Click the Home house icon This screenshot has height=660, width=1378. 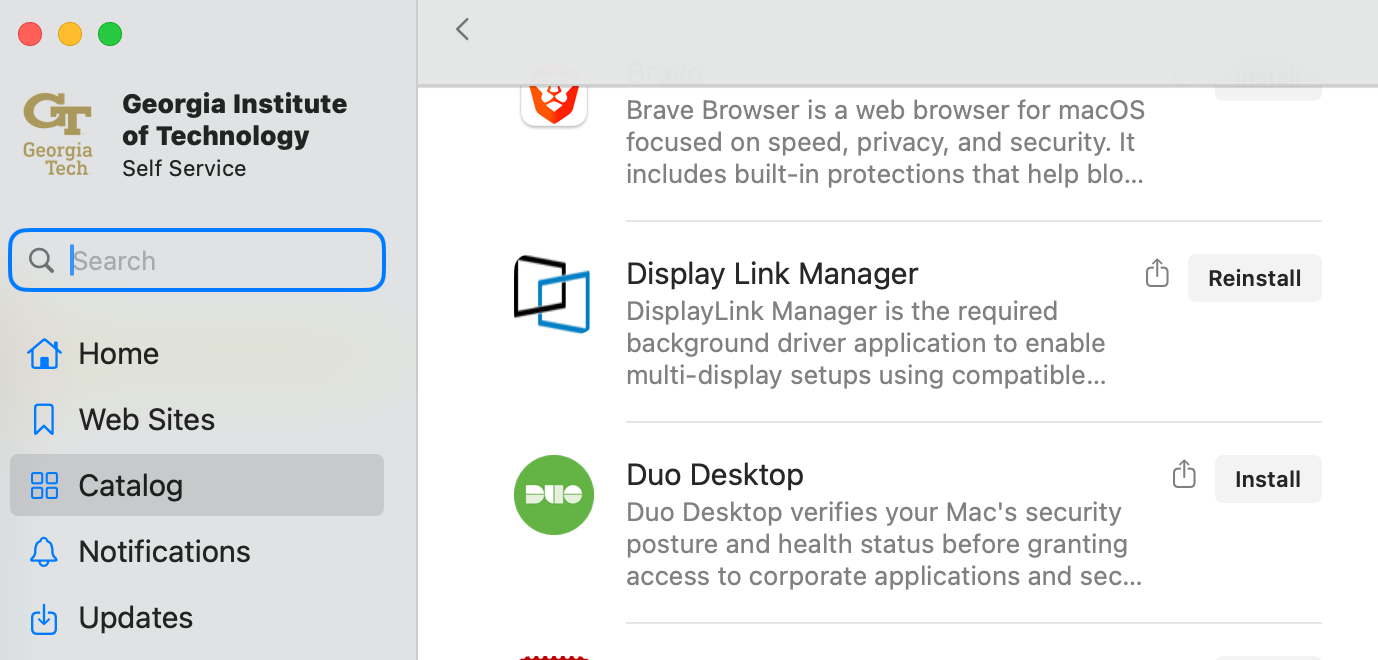pyautogui.click(x=43, y=353)
